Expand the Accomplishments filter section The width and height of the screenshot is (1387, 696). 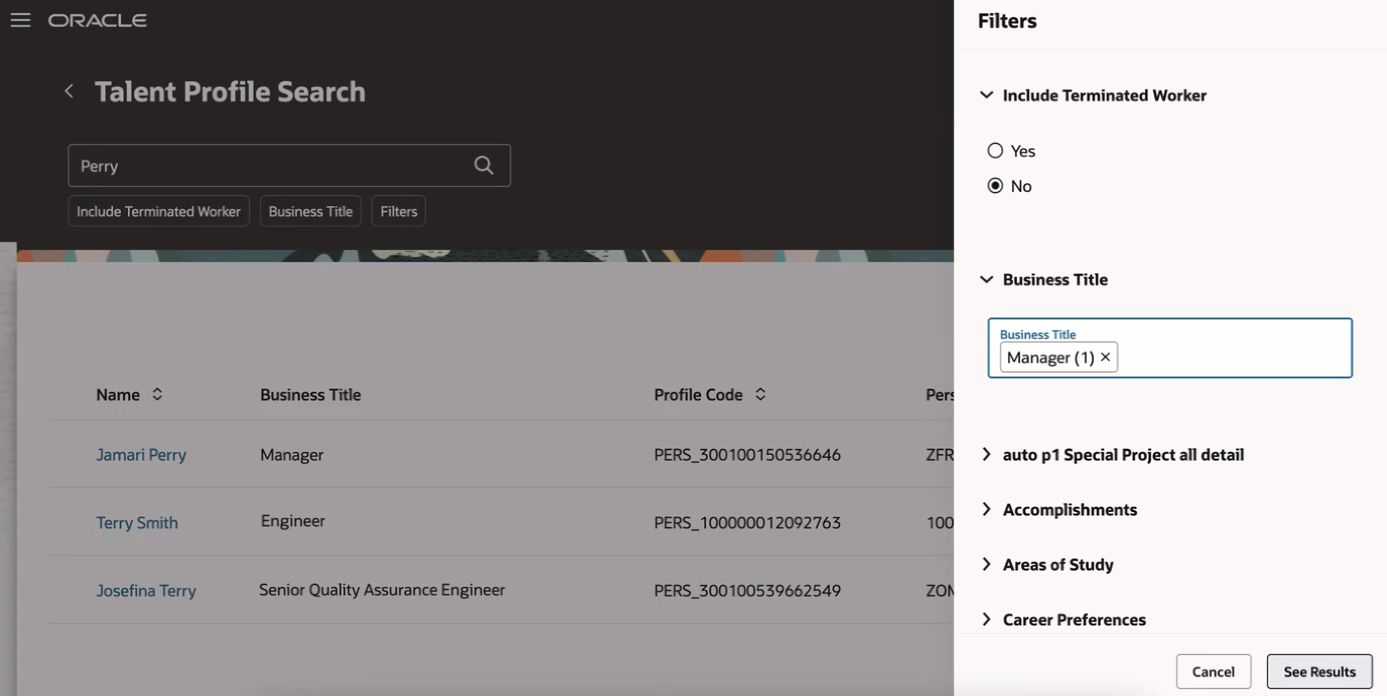[986, 509]
